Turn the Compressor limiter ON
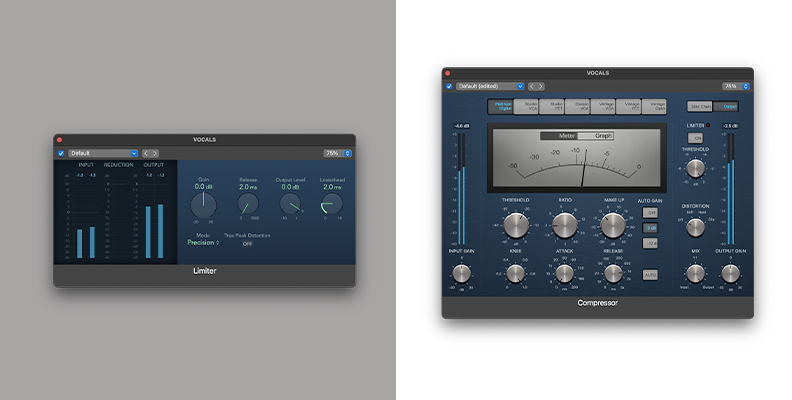The width and height of the screenshot is (792, 400). pos(696,138)
